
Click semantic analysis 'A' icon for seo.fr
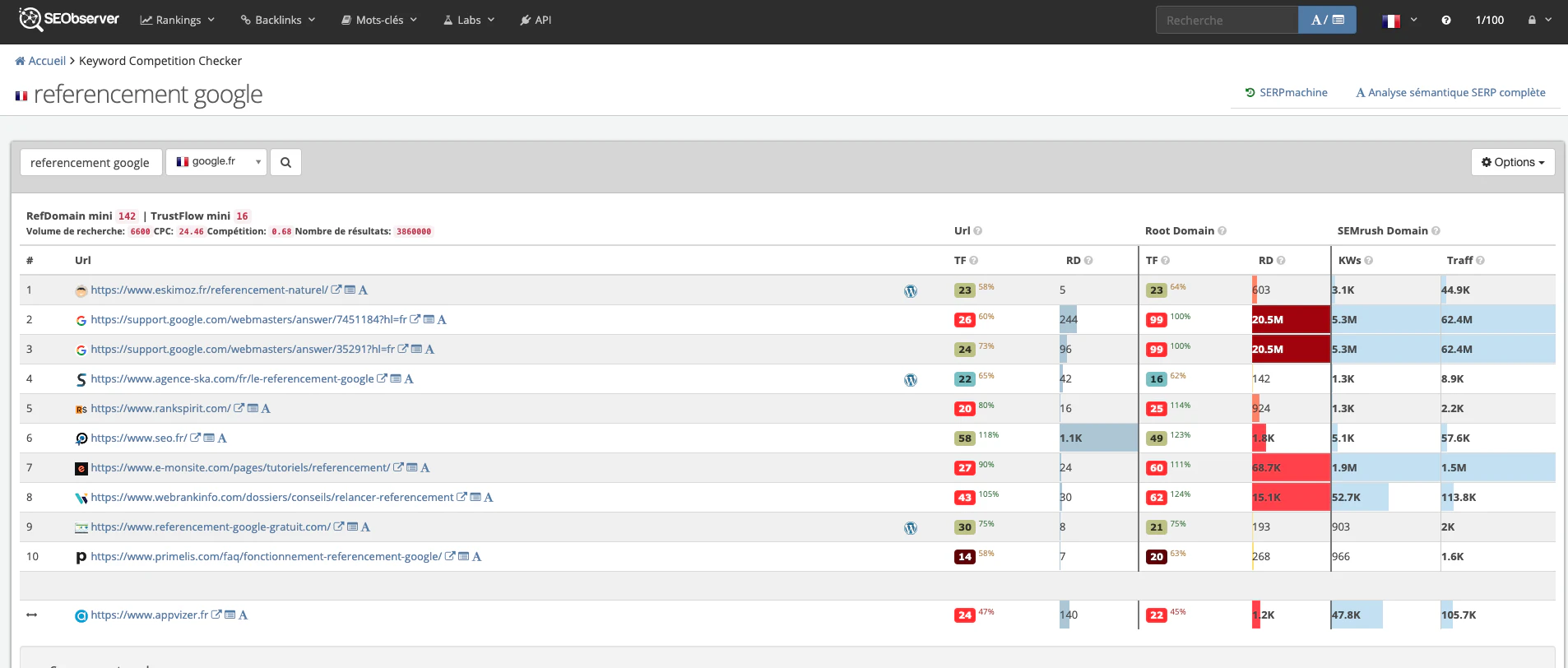coord(222,438)
